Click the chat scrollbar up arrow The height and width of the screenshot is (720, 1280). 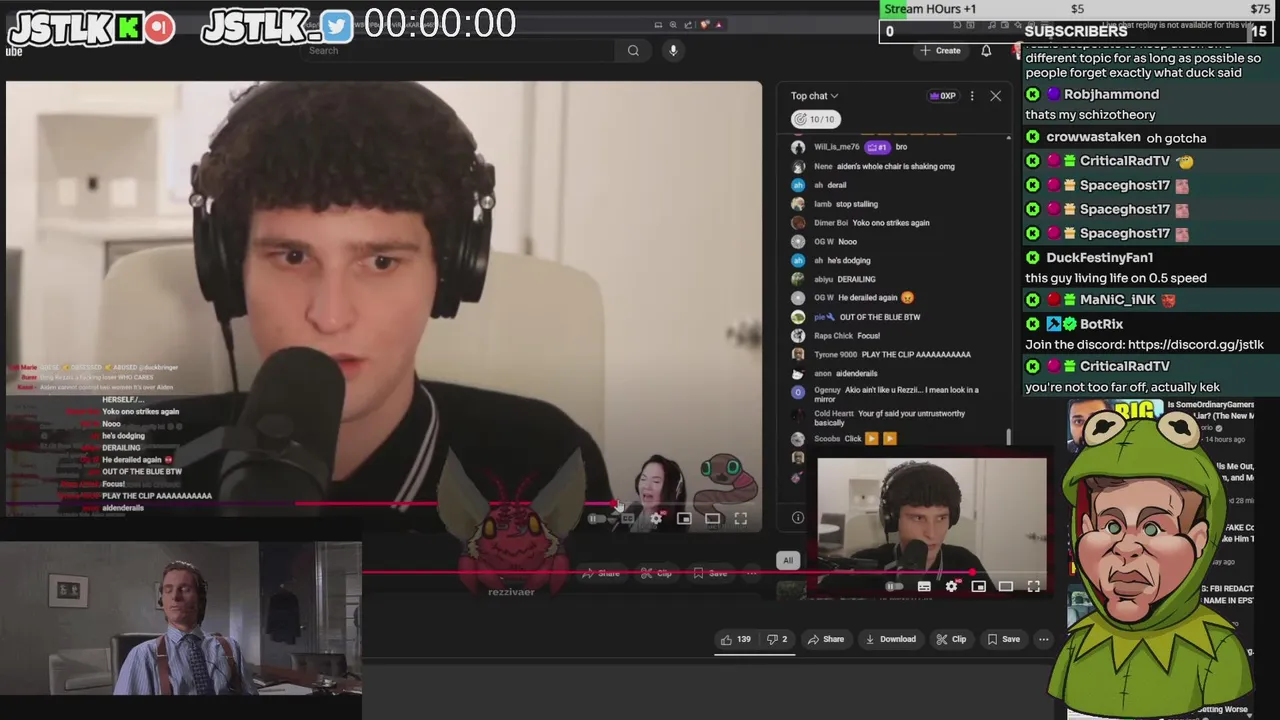[x=1008, y=138]
